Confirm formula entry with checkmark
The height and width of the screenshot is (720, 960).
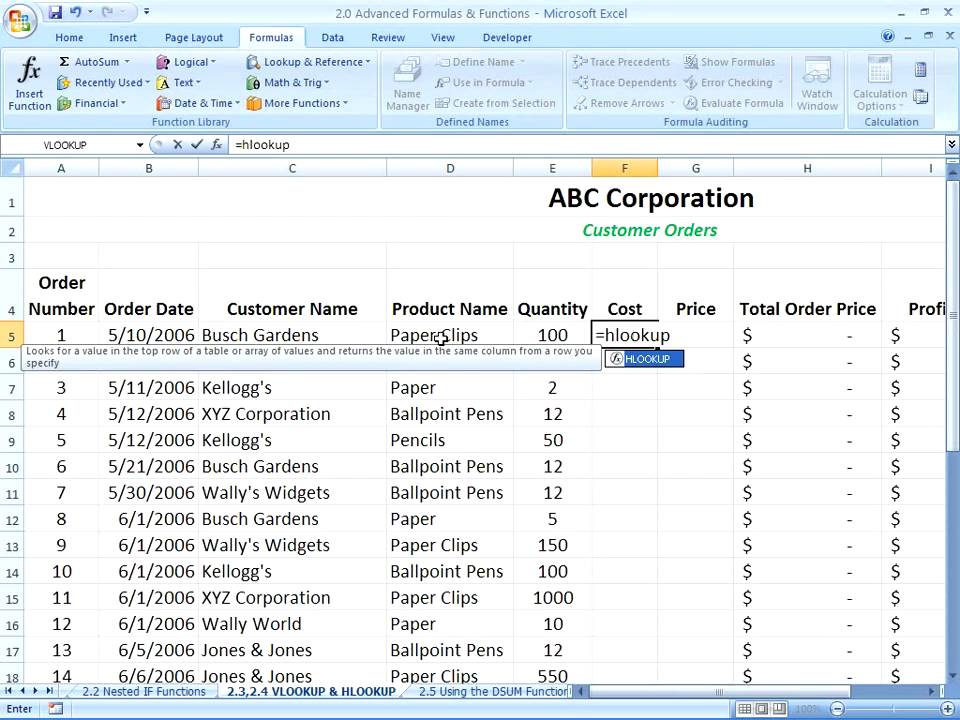coord(197,145)
